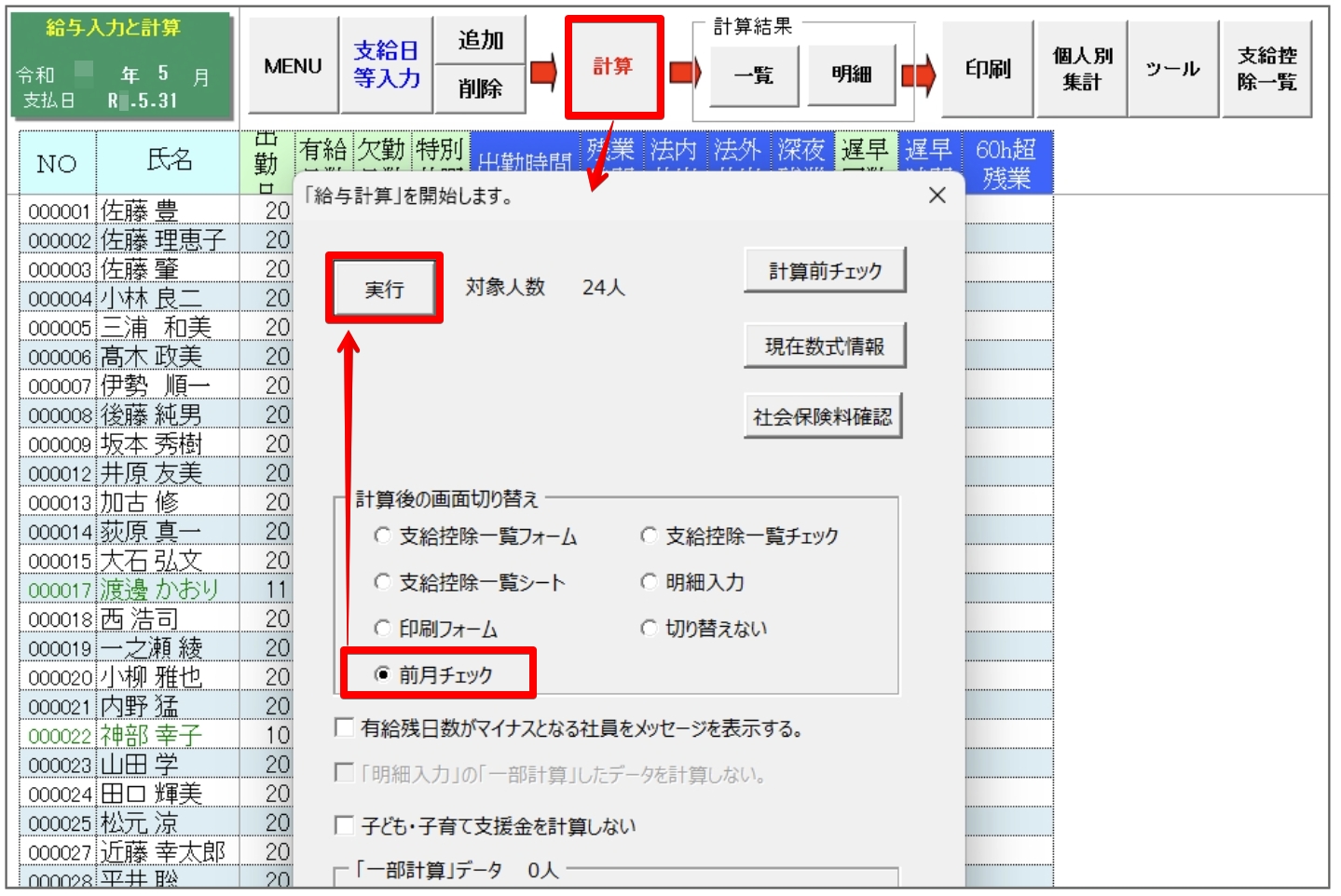Viewport: 1341px width, 896px height.
Task: Click the 欠勤 column header
Action: (x=381, y=151)
